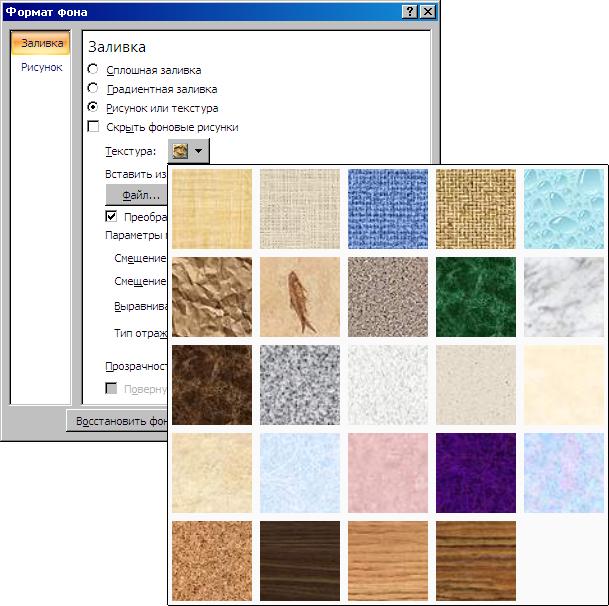The width and height of the screenshot is (609, 606).
Task: Choose the light blue tissue paper texture
Action: [300, 473]
